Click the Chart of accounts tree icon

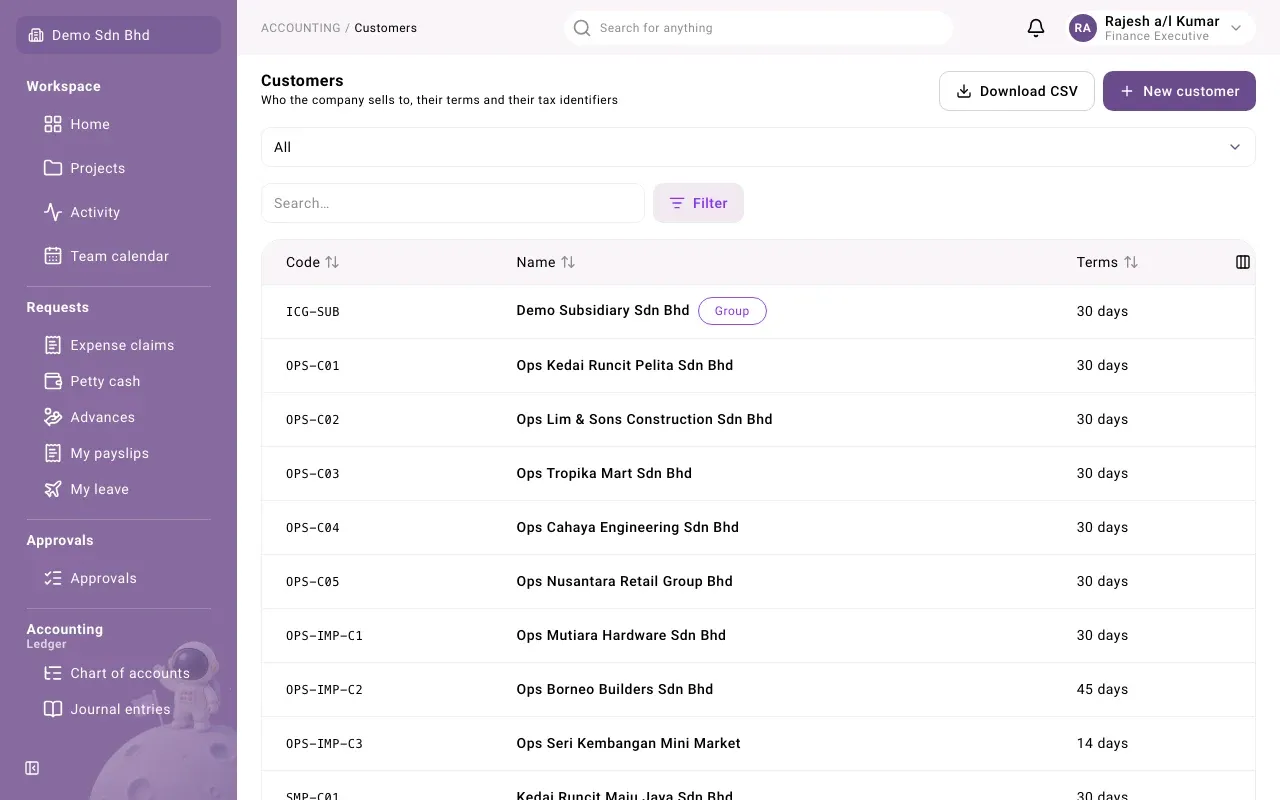pyautogui.click(x=53, y=673)
